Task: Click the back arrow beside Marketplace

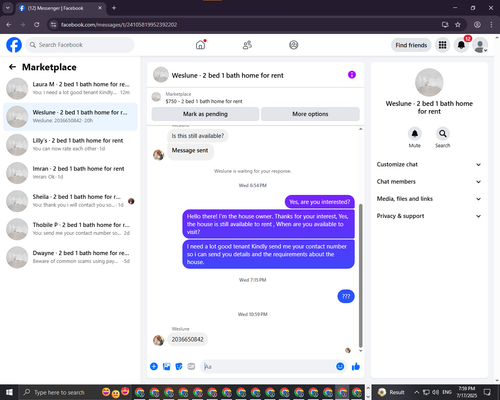Action: point(12,67)
